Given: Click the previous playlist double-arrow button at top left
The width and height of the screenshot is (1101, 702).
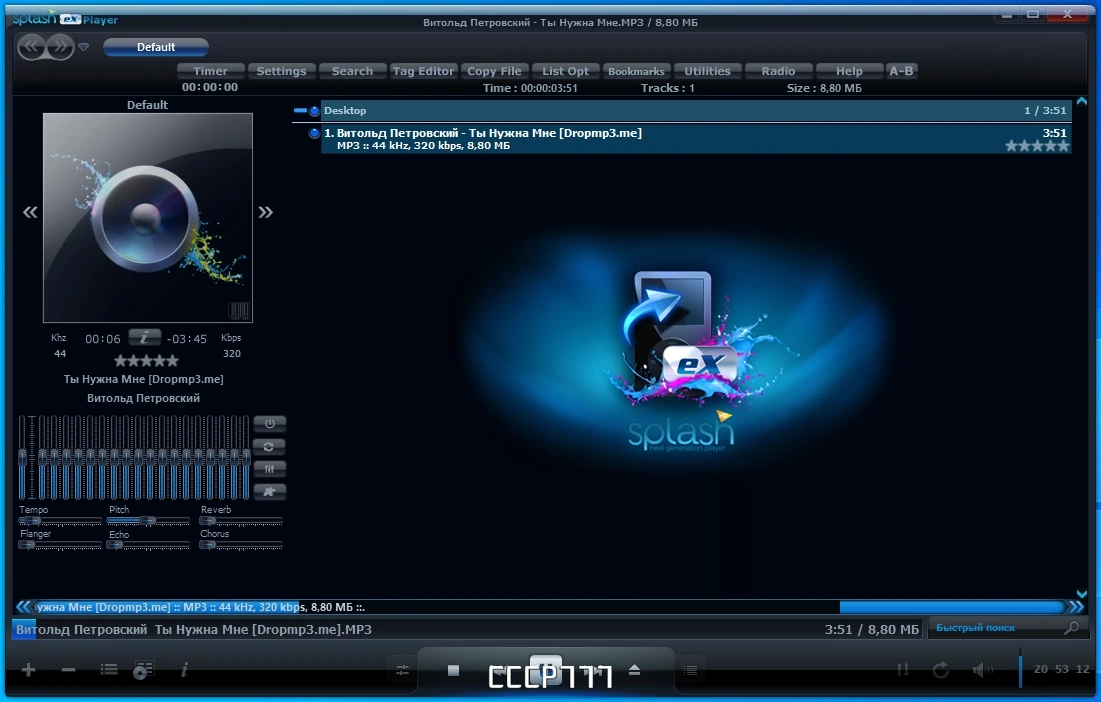Looking at the screenshot, I should [32, 47].
